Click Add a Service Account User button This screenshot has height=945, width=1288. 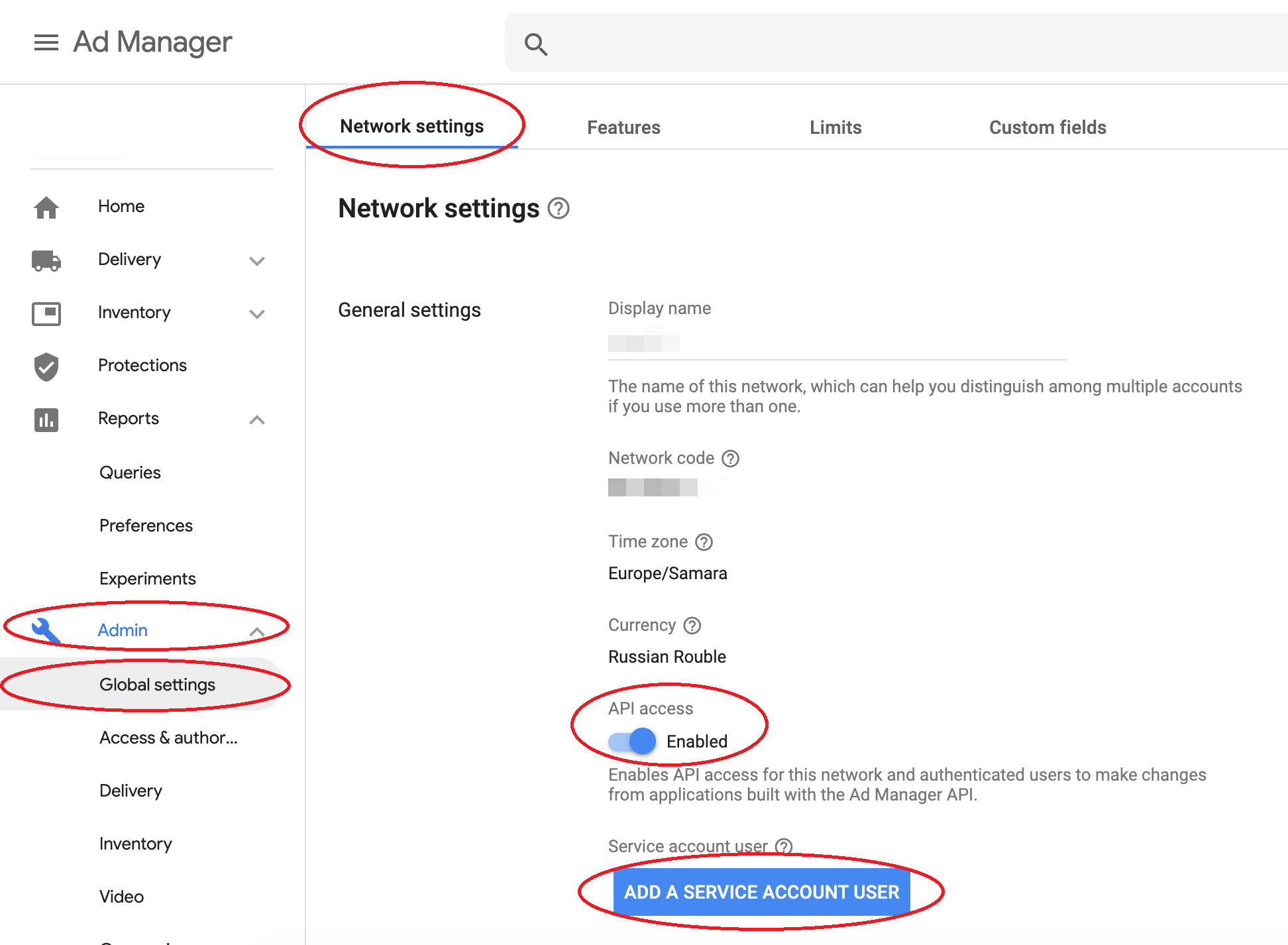pyautogui.click(x=762, y=892)
